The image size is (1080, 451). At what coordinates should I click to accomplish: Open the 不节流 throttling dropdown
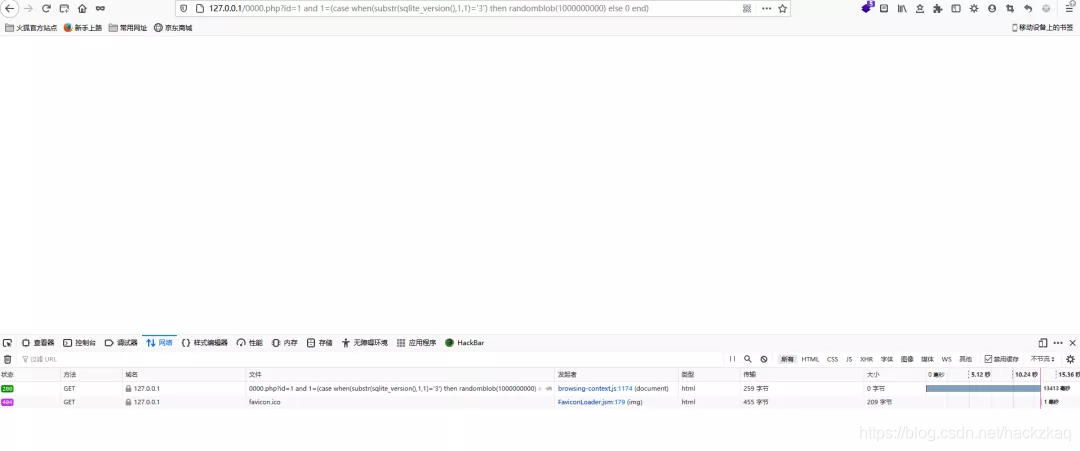[1043, 359]
